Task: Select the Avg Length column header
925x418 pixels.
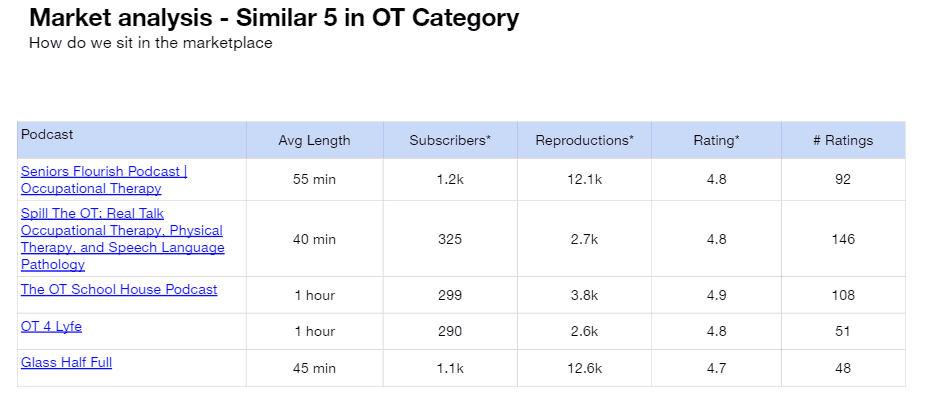Action: pyautogui.click(x=314, y=140)
